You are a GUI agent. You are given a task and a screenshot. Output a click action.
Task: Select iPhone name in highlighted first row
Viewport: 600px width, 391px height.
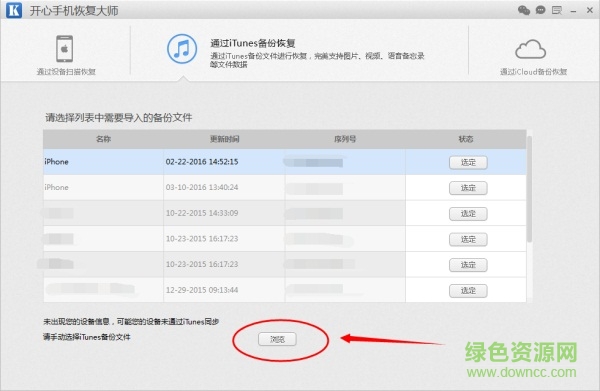pos(56,162)
